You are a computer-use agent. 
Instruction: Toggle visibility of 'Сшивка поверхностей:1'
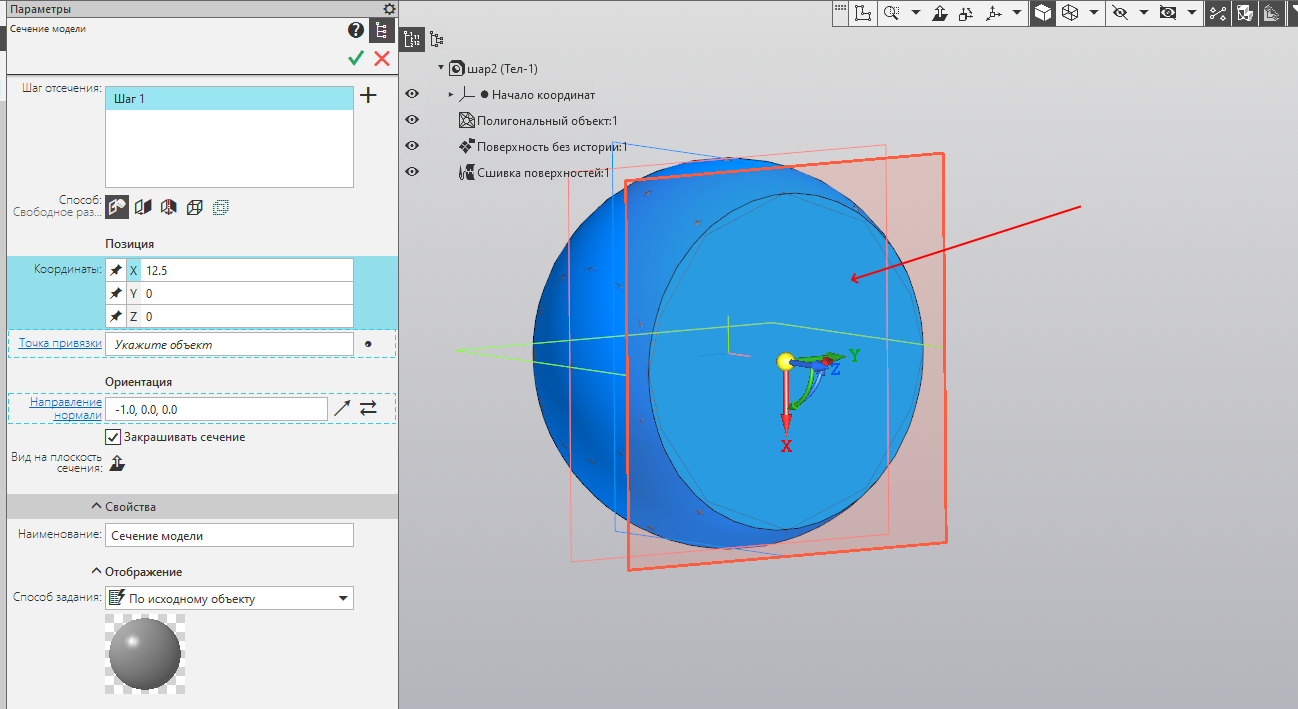(412, 172)
